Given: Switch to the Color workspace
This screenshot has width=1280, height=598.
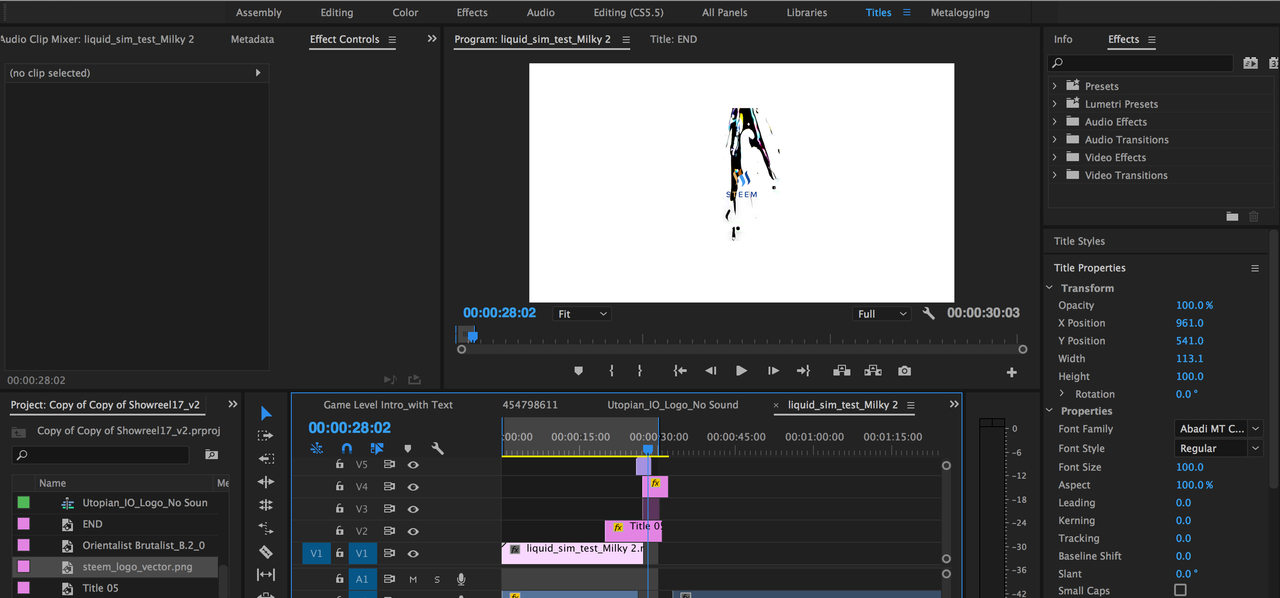Looking at the screenshot, I should [405, 13].
